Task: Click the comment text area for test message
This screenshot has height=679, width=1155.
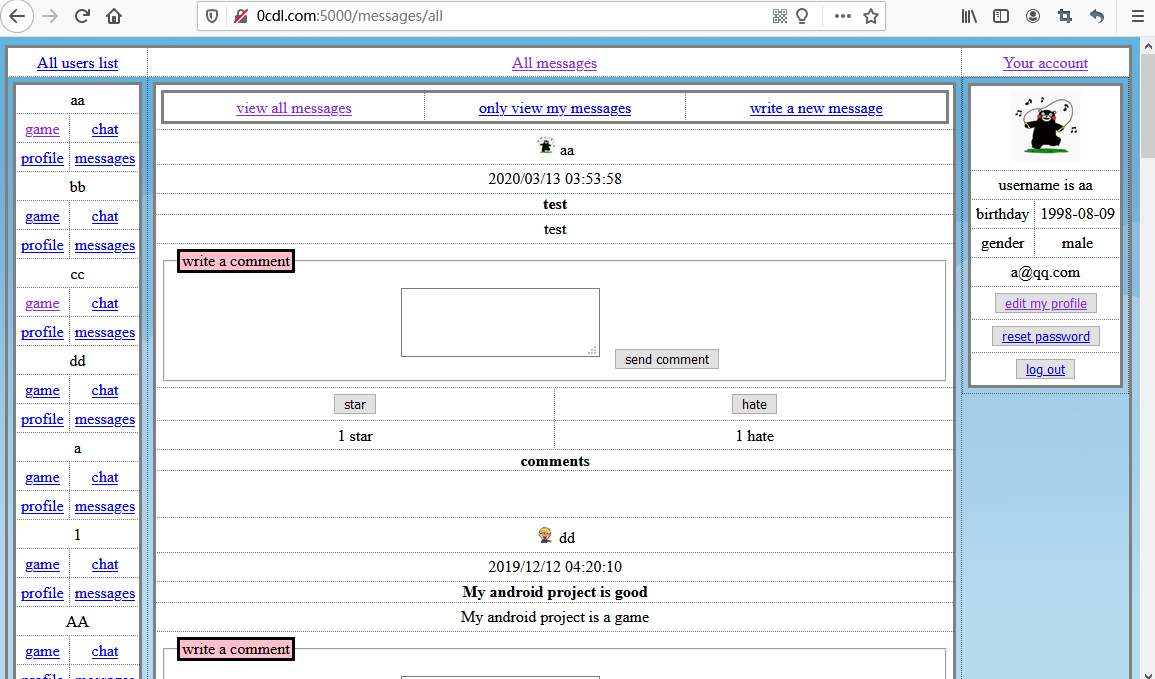Action: 500,322
